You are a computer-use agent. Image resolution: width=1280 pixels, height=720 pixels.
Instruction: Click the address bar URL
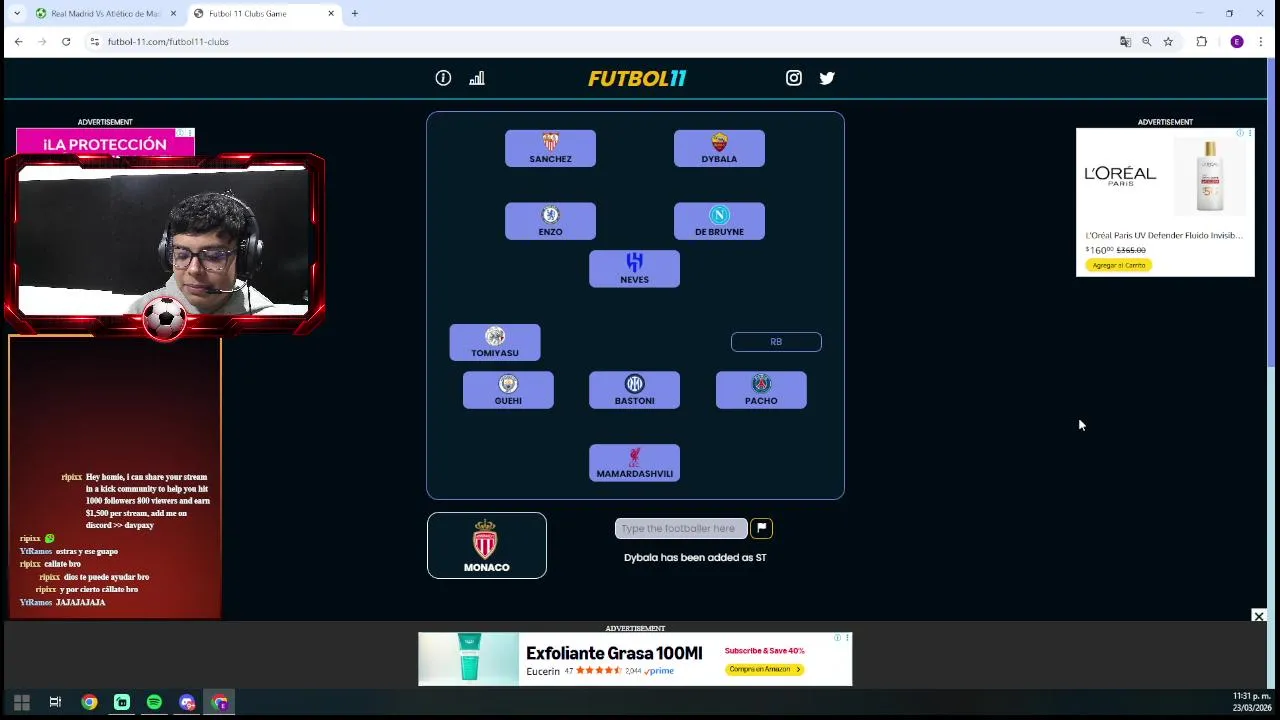pos(168,41)
